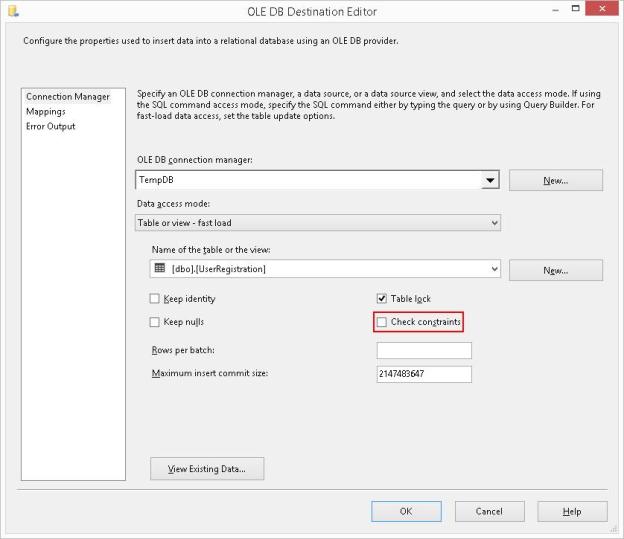624x539 pixels.
Task: Open the table or view name dropdown
Action: [494, 269]
